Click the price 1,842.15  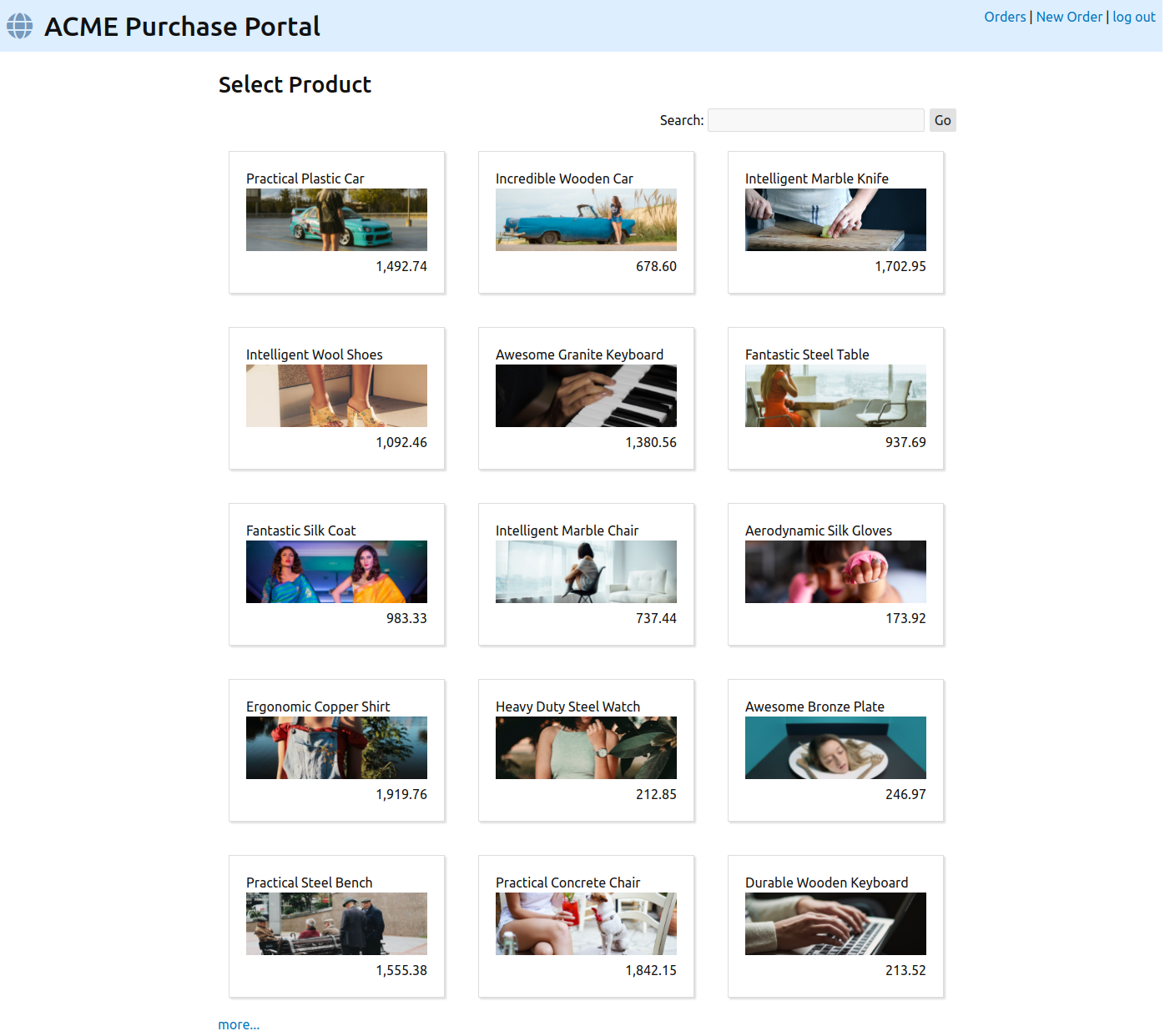coord(651,970)
